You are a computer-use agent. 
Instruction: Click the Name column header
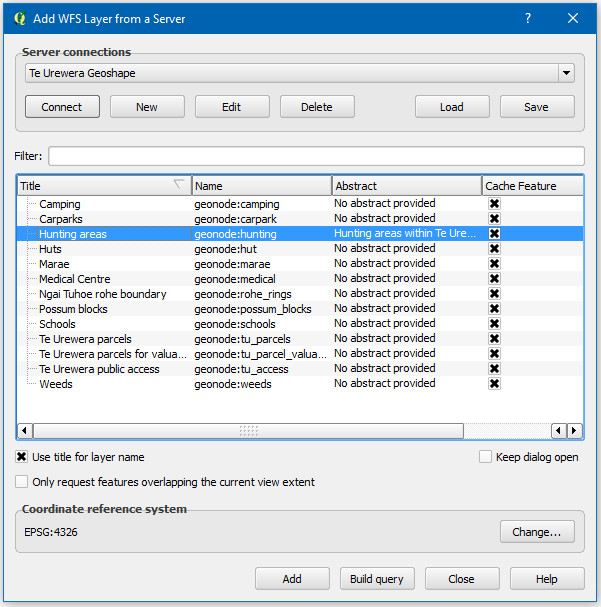tap(262, 186)
